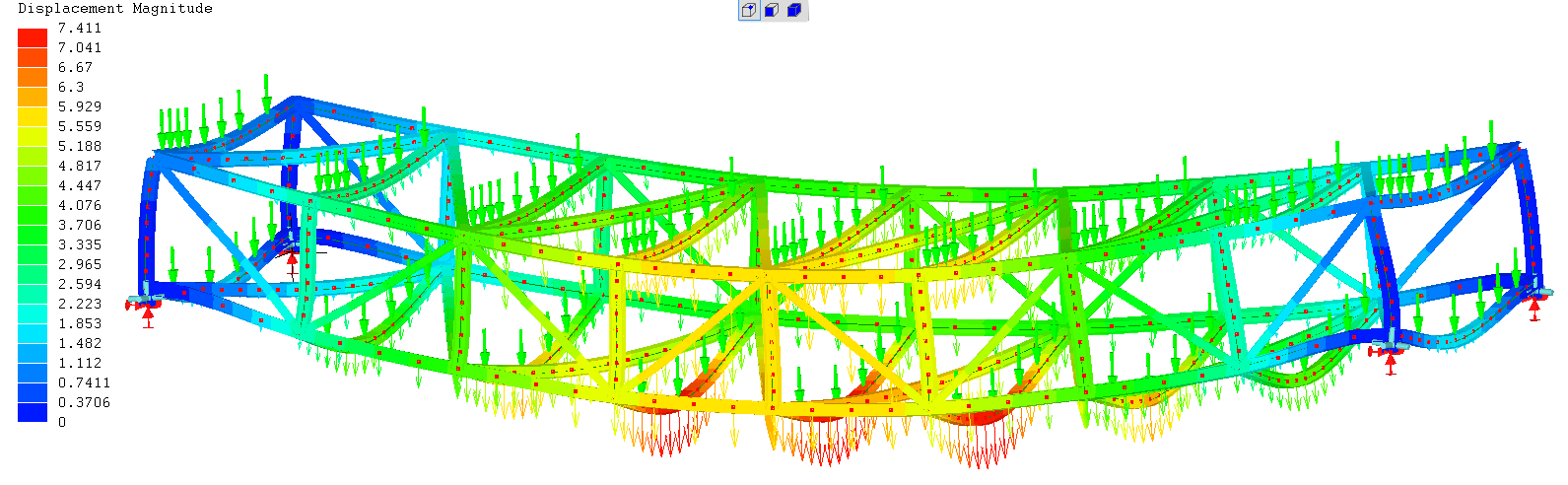Image resolution: width=1568 pixels, height=485 pixels.
Task: Pick the cyan legend swatch beside 2.223
Action: 33,313
